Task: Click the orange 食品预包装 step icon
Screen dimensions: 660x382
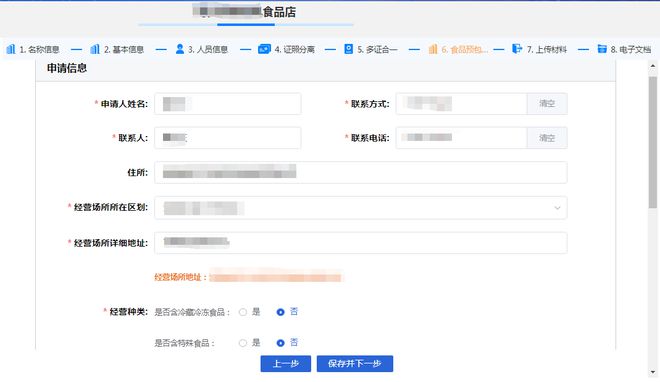Action: pyautogui.click(x=433, y=49)
